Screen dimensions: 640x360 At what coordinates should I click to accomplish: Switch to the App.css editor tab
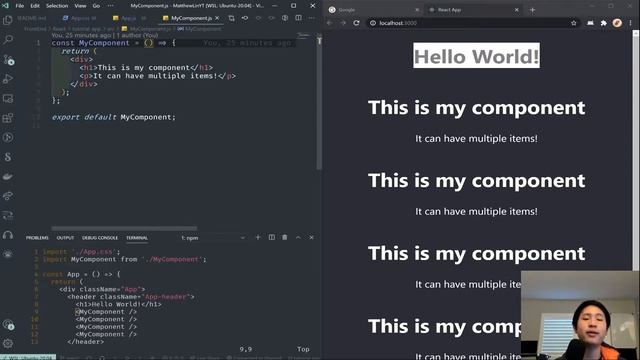click(80, 18)
